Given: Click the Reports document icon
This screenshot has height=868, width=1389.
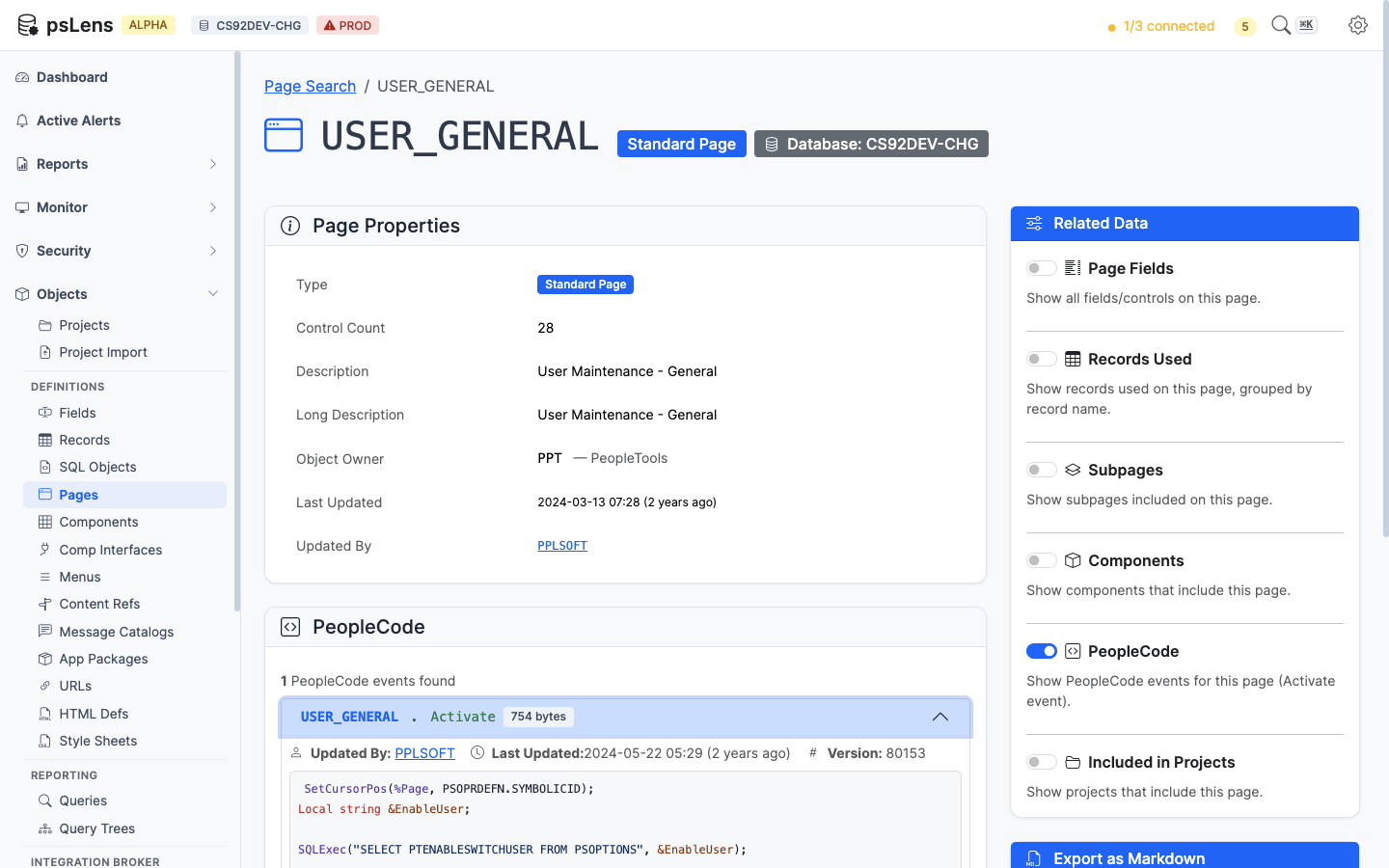Looking at the screenshot, I should [22, 164].
